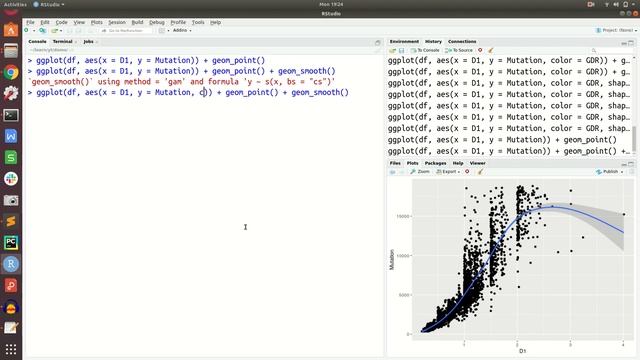The height and width of the screenshot is (360, 640).
Task: Open the Debug menu
Action: [157, 22]
